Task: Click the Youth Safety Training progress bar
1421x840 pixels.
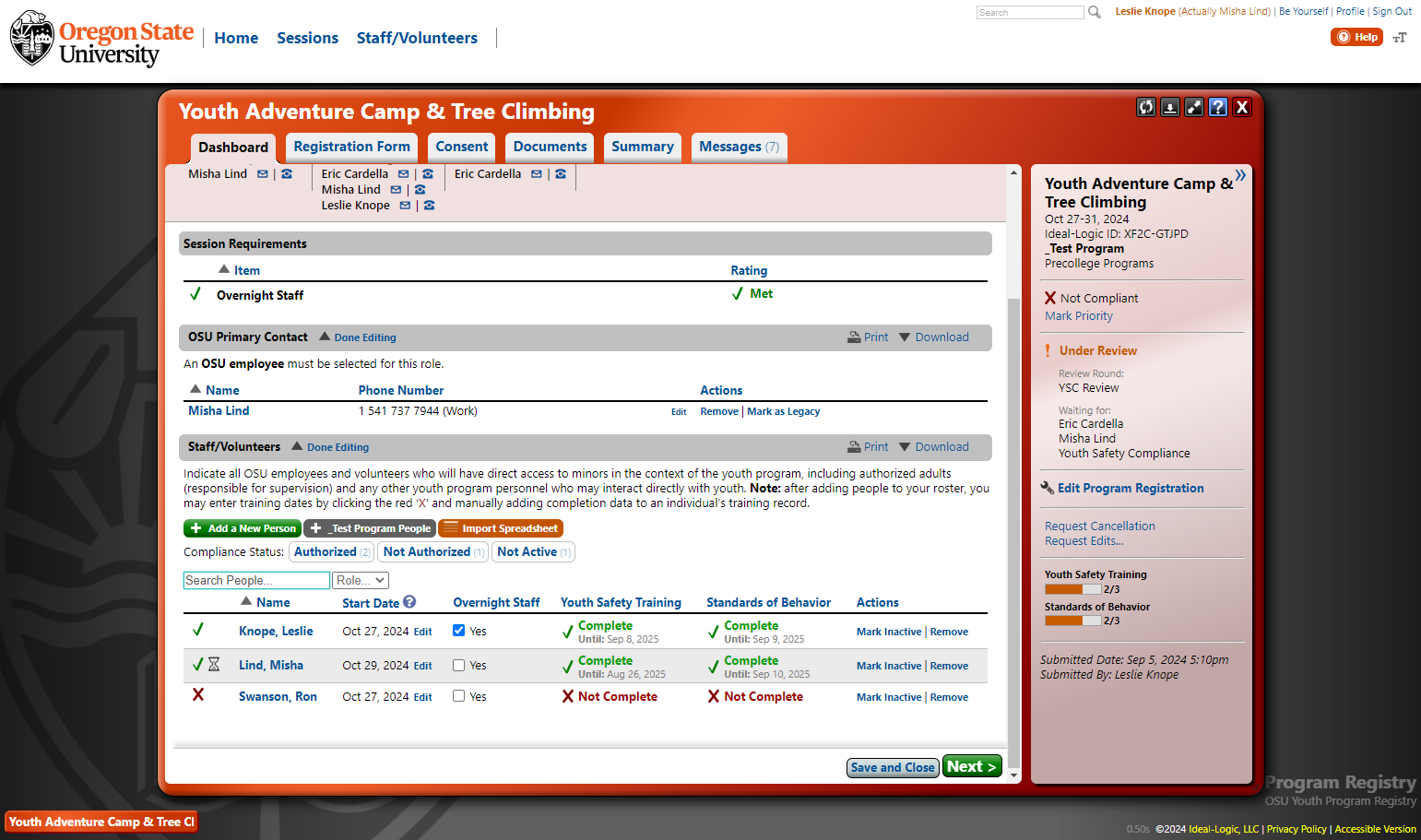Action: pyautogui.click(x=1073, y=589)
